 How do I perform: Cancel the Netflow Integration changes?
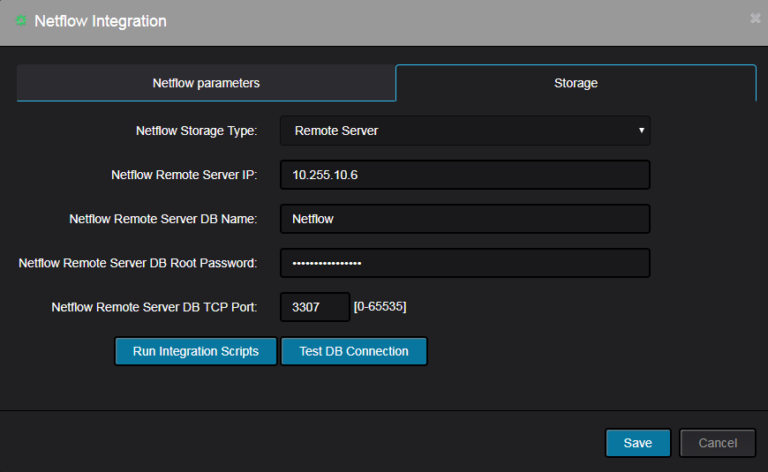717,443
